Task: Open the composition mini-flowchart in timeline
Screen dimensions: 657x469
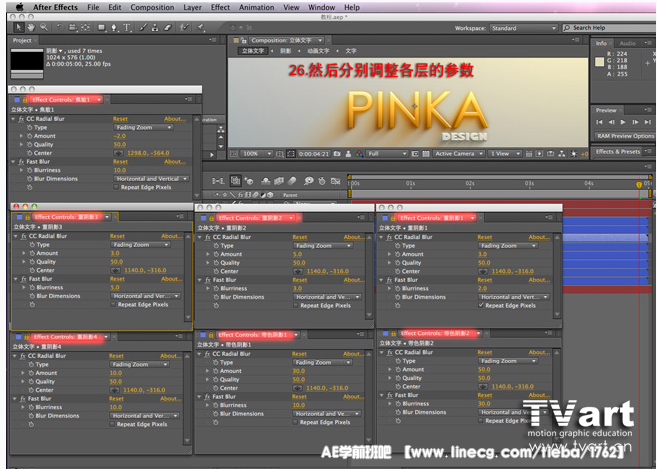Action: [x=217, y=181]
